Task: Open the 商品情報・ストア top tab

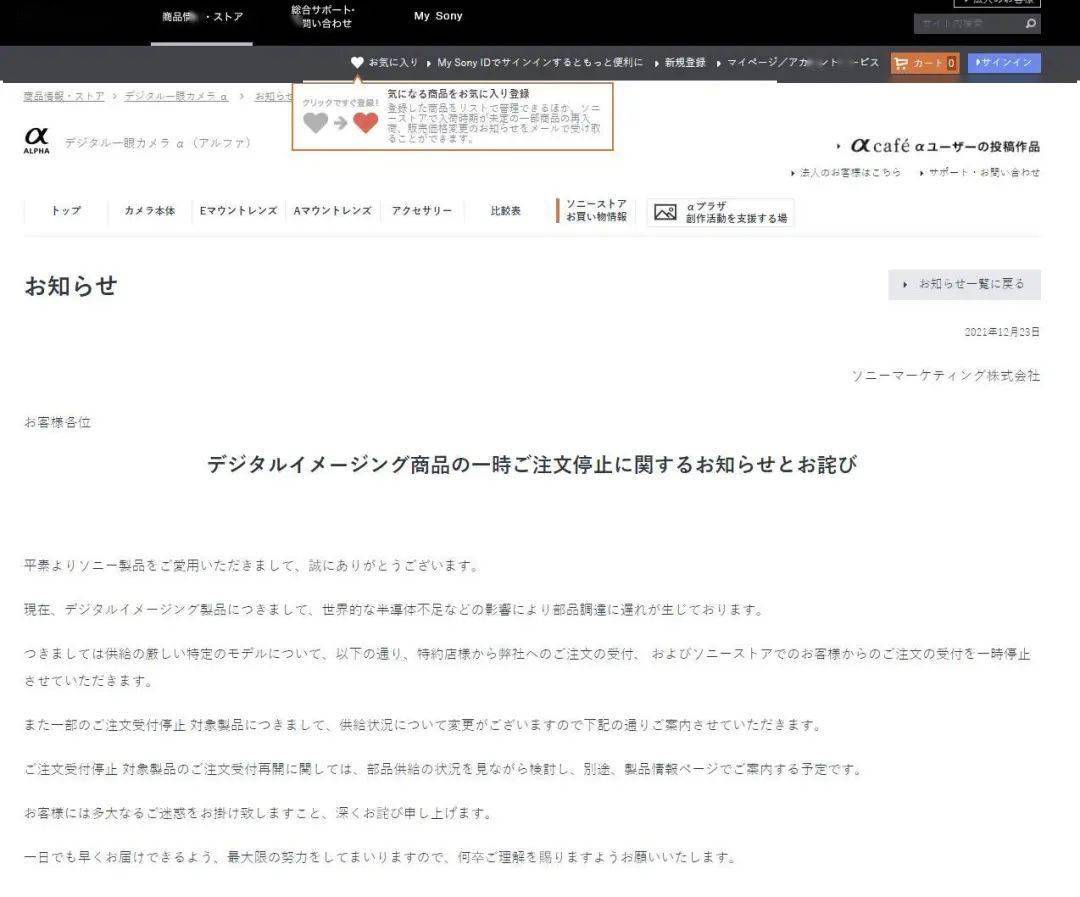Action: [202, 17]
